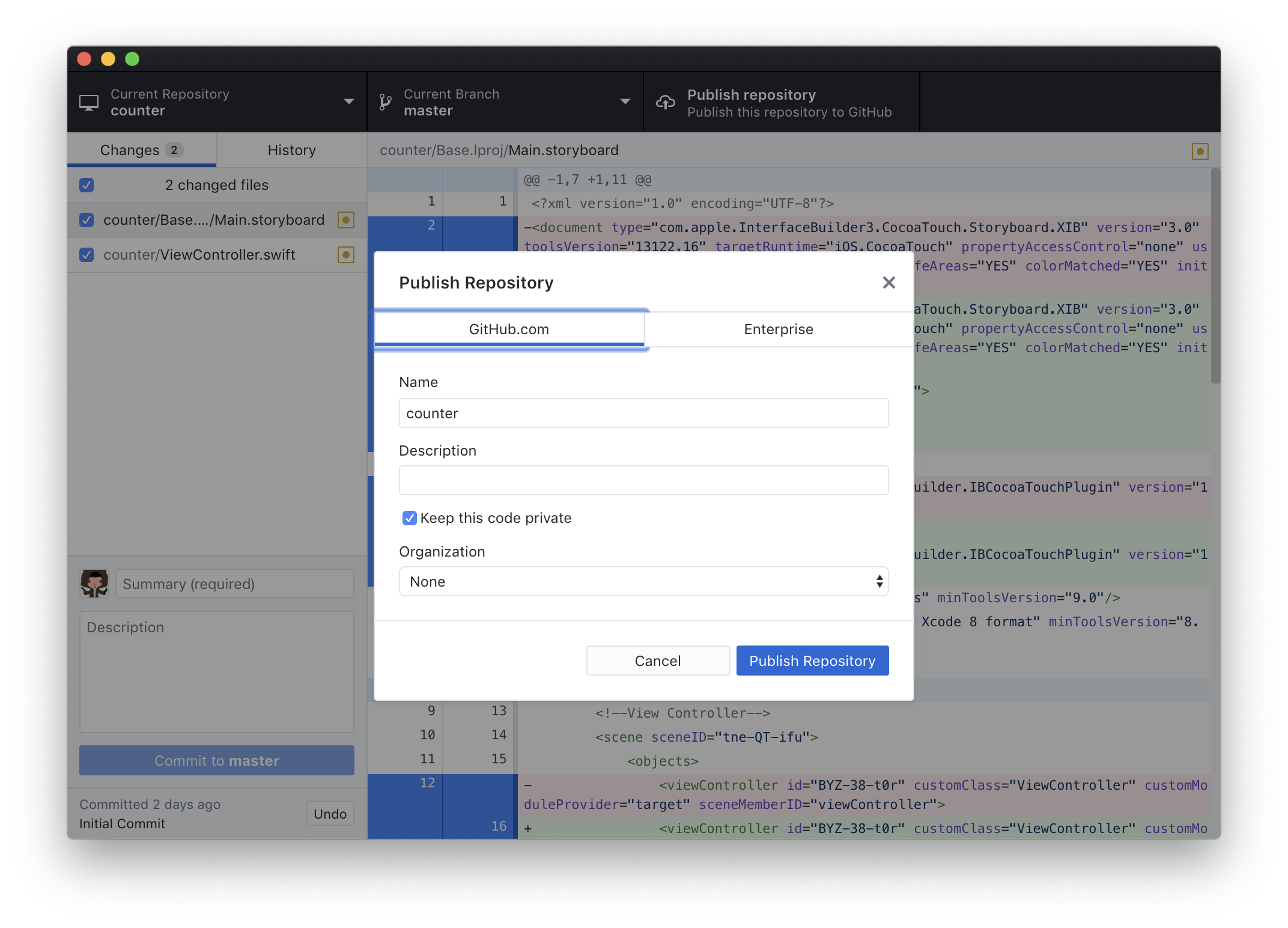Viewport: 1288px width, 928px height.
Task: Click modified status icon for ViewController.swift
Action: [x=345, y=255]
